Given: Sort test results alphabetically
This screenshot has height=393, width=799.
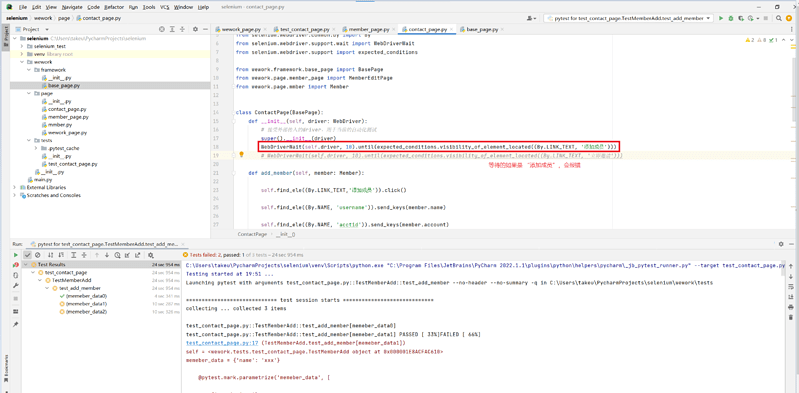Looking at the screenshot, I should [x=50, y=255].
